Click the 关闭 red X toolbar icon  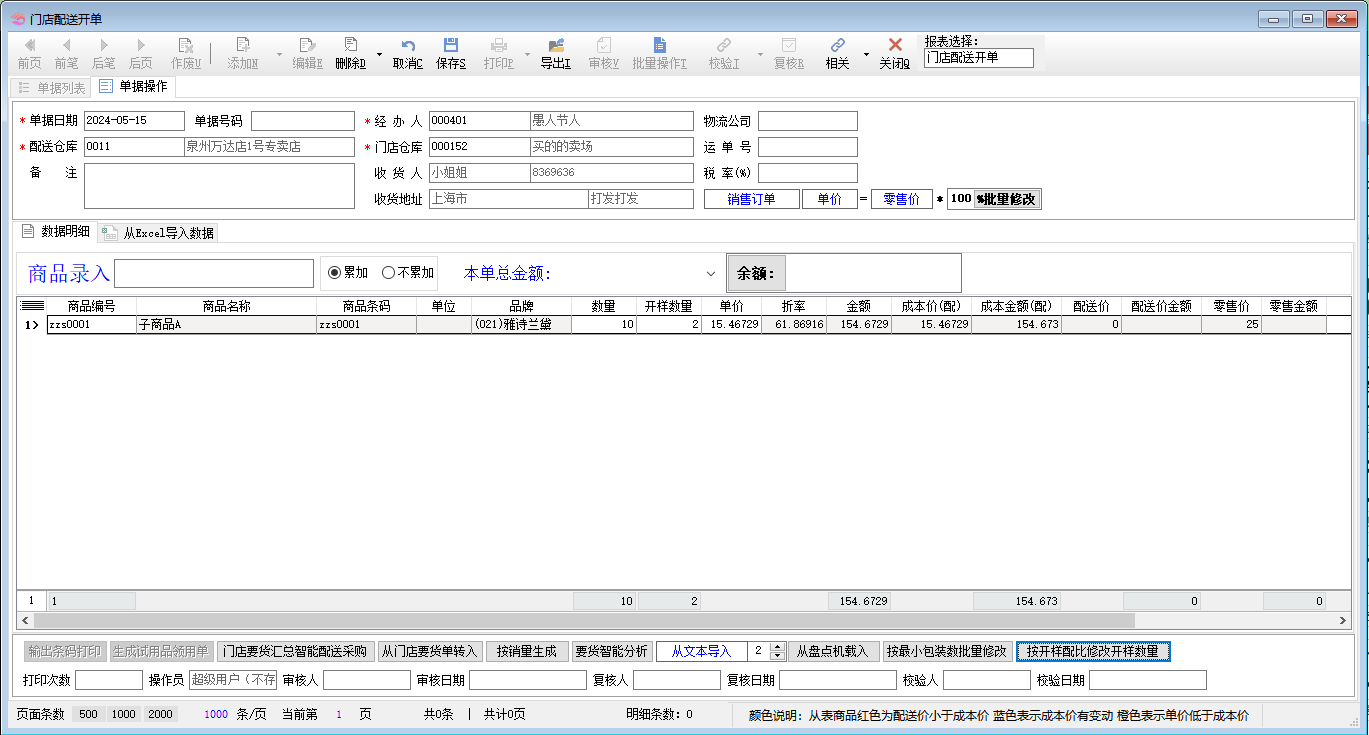coord(895,45)
